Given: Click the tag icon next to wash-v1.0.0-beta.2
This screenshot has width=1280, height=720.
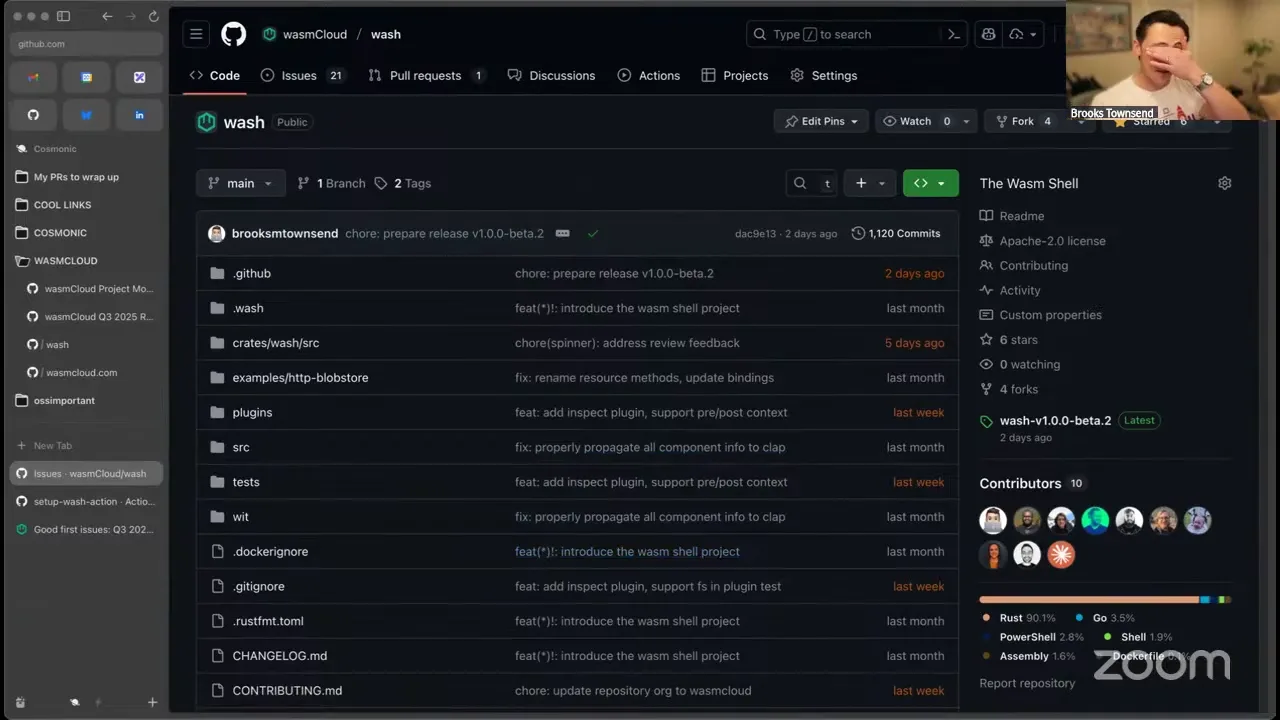Looking at the screenshot, I should [x=987, y=421].
